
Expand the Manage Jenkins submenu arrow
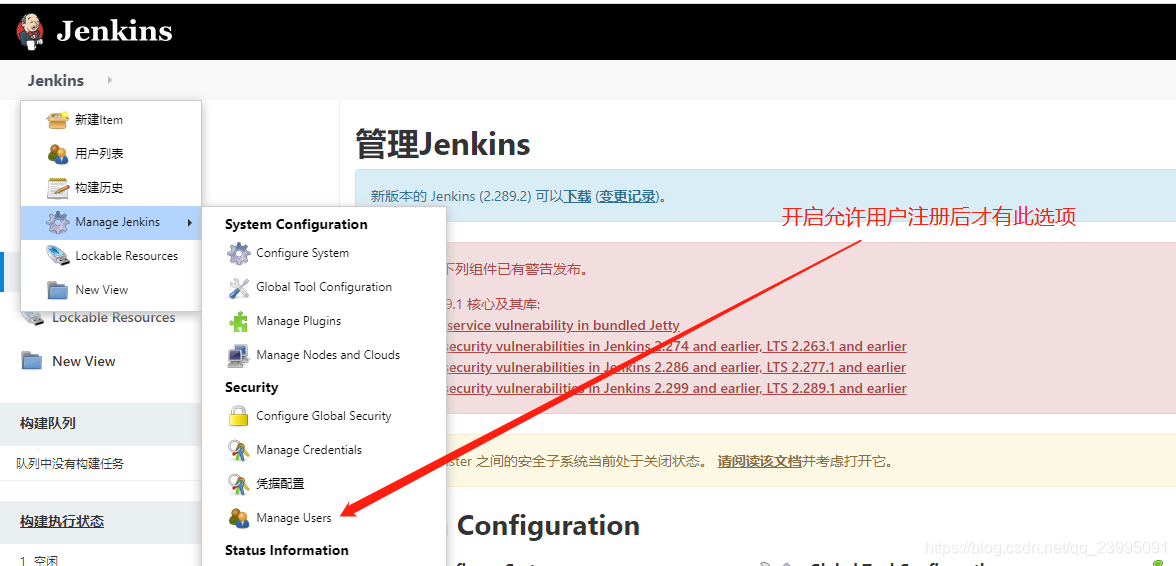tap(190, 223)
